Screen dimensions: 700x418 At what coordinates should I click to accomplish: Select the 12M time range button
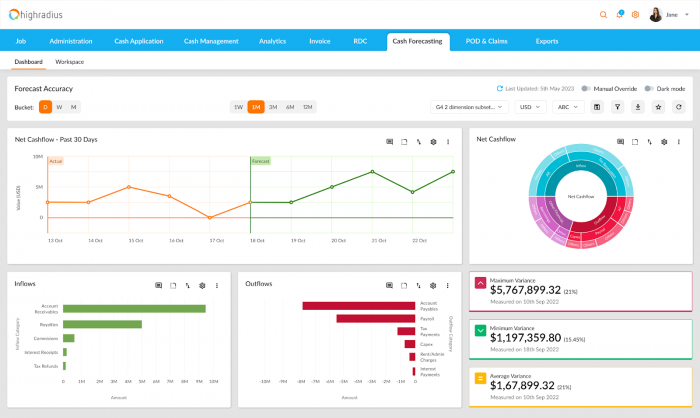pyautogui.click(x=307, y=106)
